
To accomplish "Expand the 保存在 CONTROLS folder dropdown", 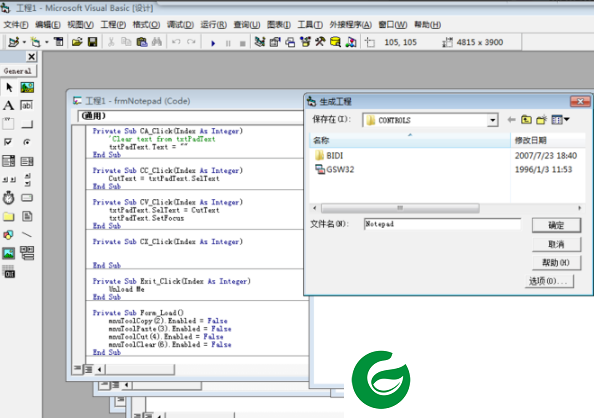I will [x=492, y=120].
